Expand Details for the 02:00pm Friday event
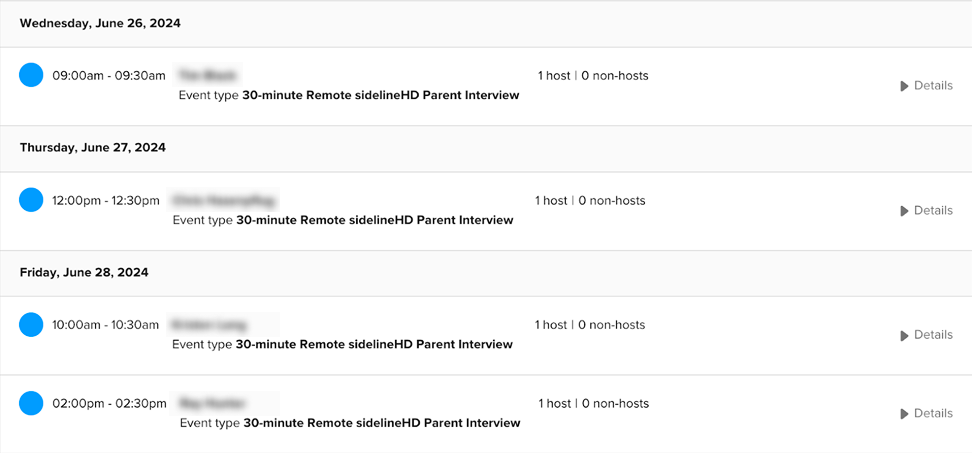The image size is (972, 453). (x=926, y=414)
